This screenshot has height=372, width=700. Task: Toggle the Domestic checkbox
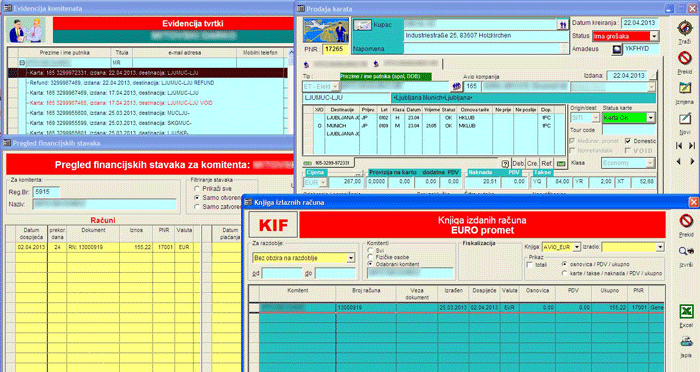(x=628, y=141)
